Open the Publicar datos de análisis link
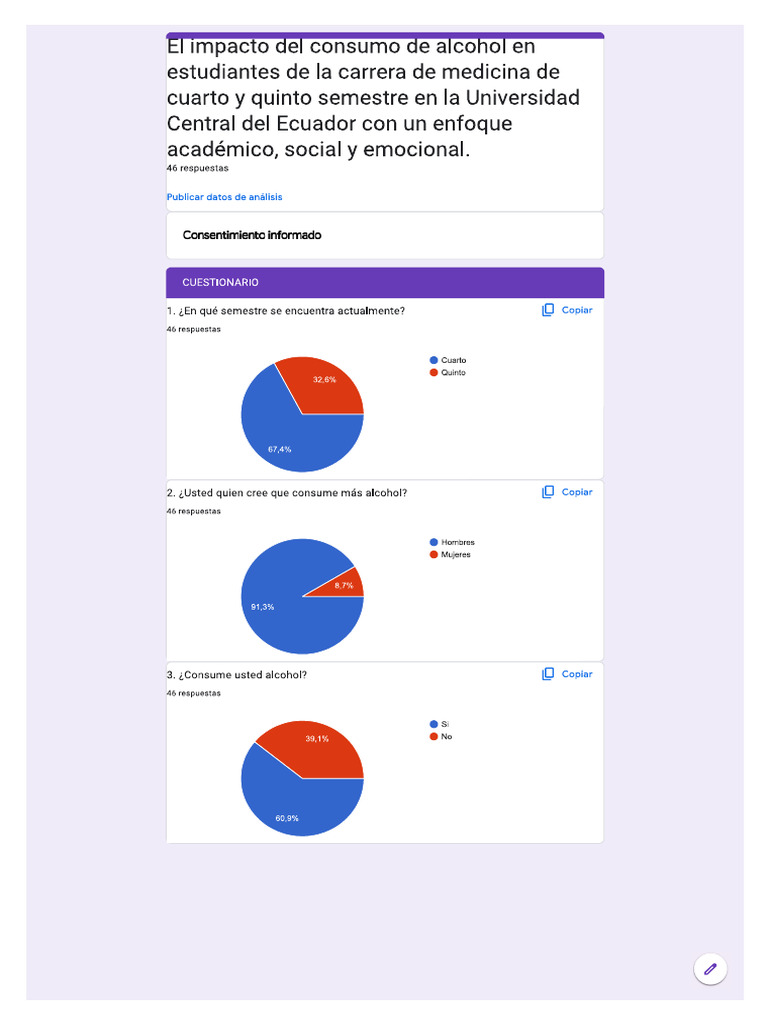This screenshot has width=768, height=1024. 224,197
